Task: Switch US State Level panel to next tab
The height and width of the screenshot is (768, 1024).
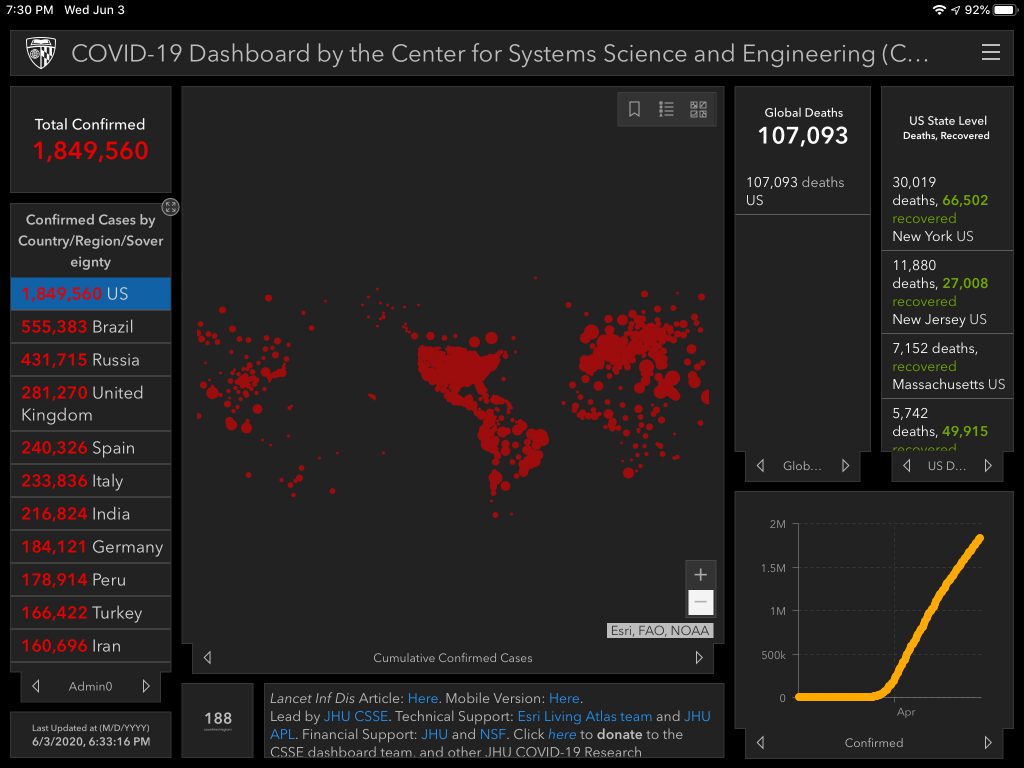Action: pos(988,465)
